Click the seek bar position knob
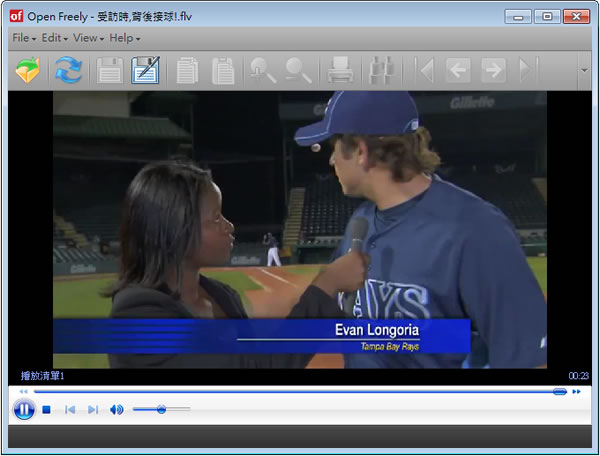This screenshot has height=456, width=600. 559,391
